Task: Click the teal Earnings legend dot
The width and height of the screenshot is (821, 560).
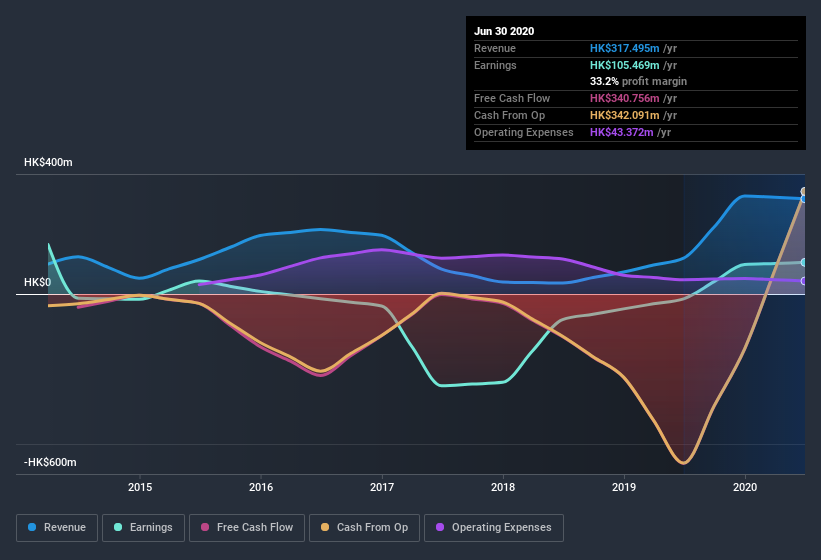Action: 119,527
